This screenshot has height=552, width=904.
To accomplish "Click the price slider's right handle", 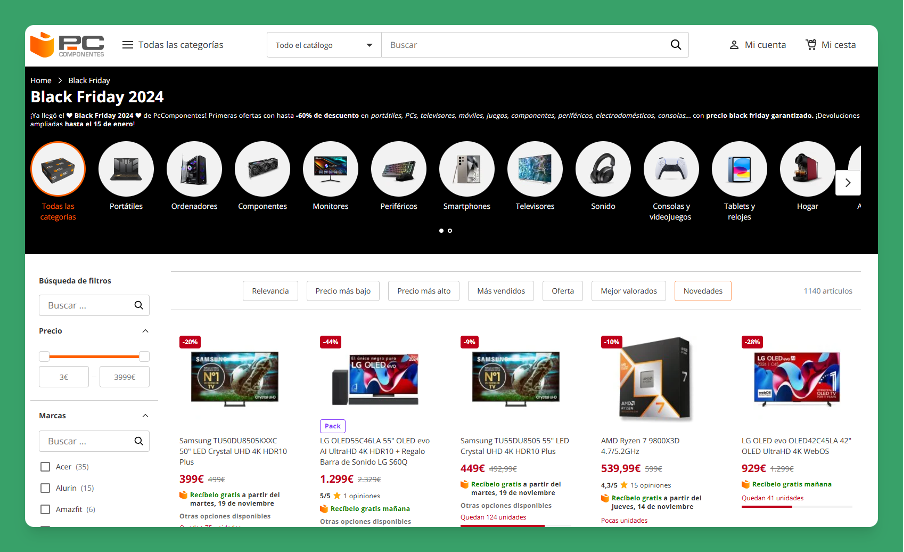I will coord(144,356).
